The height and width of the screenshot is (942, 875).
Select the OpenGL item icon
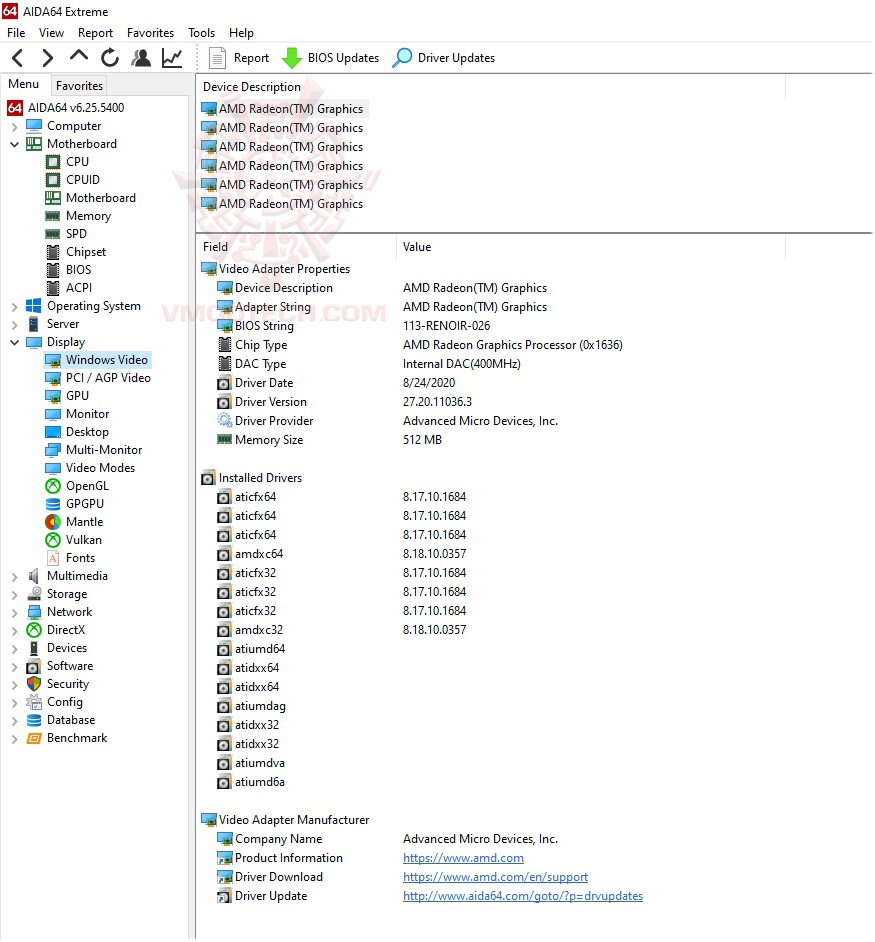pyautogui.click(x=53, y=486)
